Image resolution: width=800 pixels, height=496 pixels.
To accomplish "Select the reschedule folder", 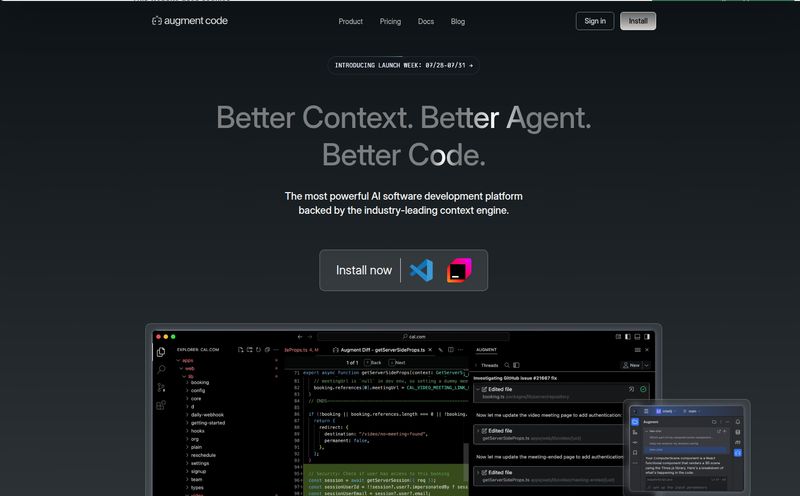I will pyautogui.click(x=203, y=455).
